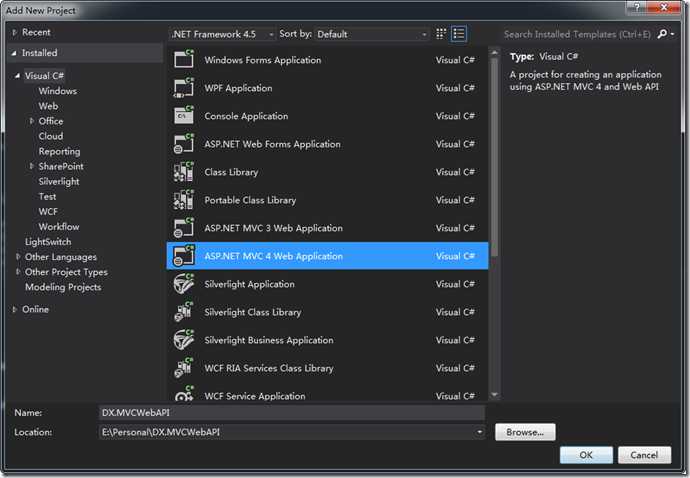Screen dimensions: 690x478
Task: Select the WCF category
Action: 48,211
